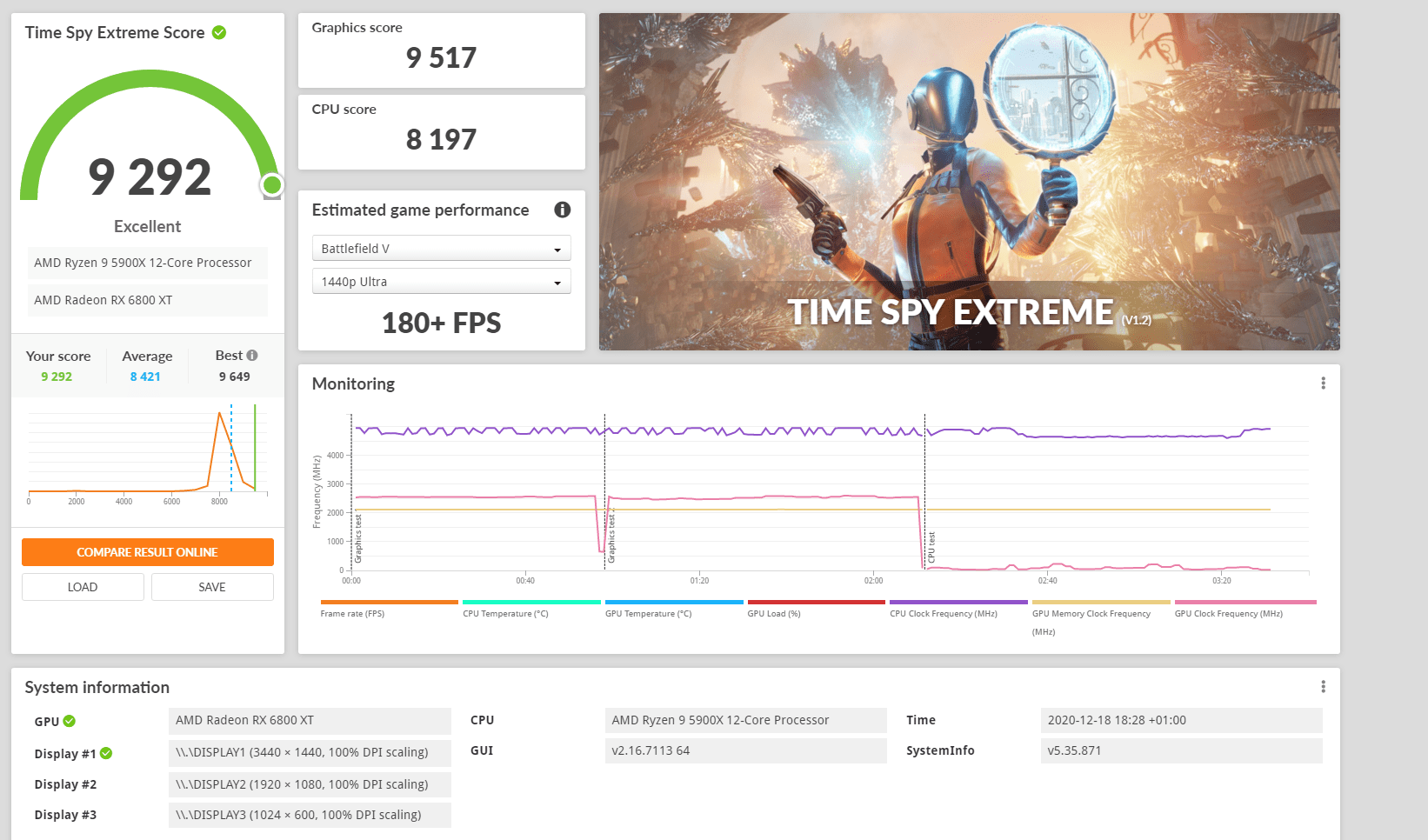Screen dimensions: 1428x840
Task: Click the second Graphics test marker line in the monitoring graph
Action: pyautogui.click(x=604, y=491)
